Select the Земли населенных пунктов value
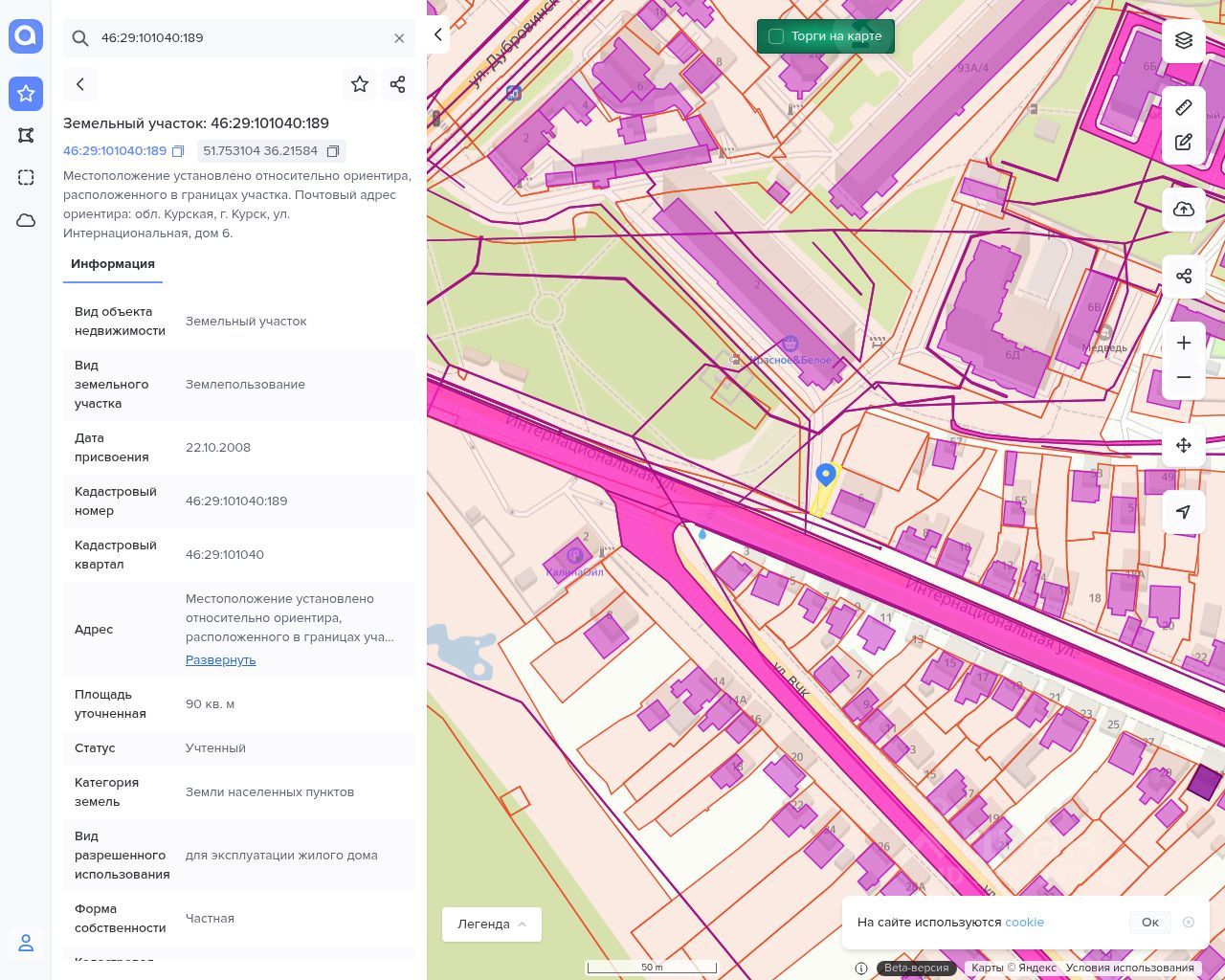1225x980 pixels. pyautogui.click(x=270, y=792)
